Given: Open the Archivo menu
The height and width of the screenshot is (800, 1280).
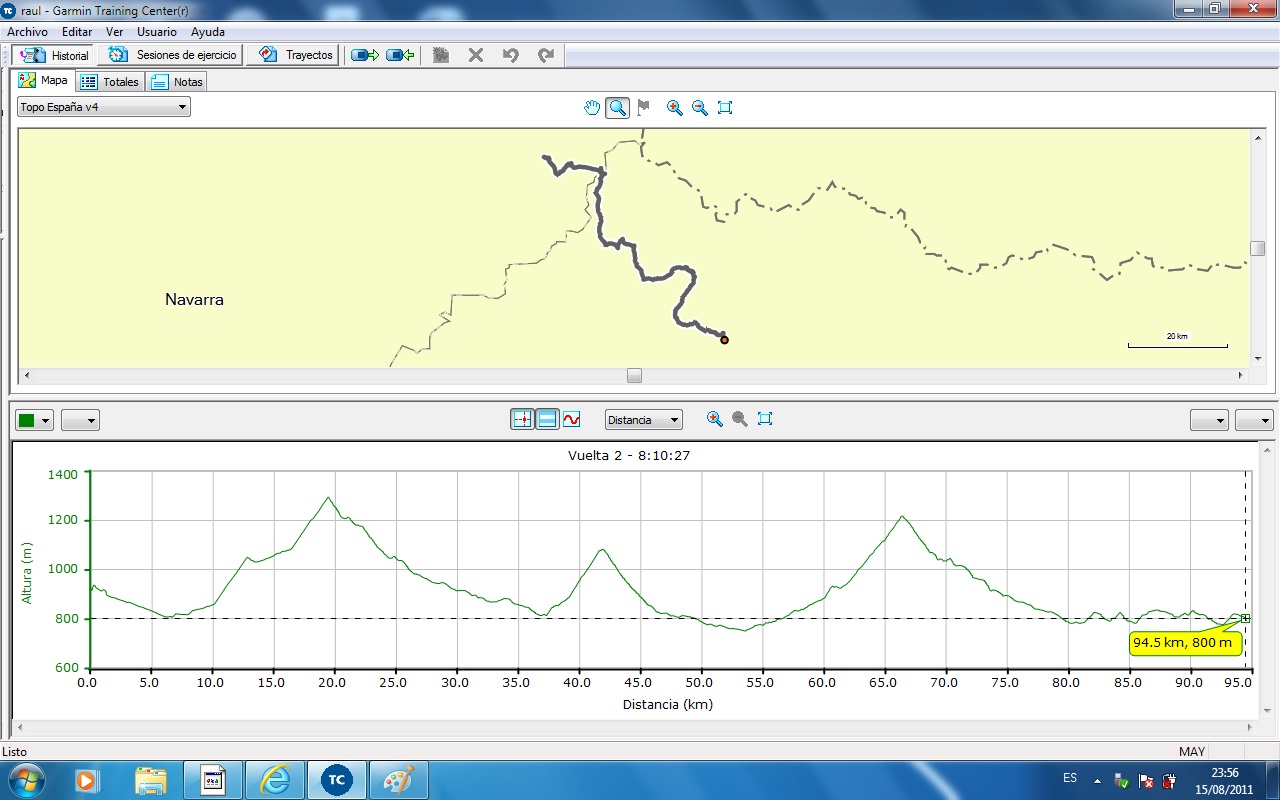Looking at the screenshot, I should (x=27, y=32).
